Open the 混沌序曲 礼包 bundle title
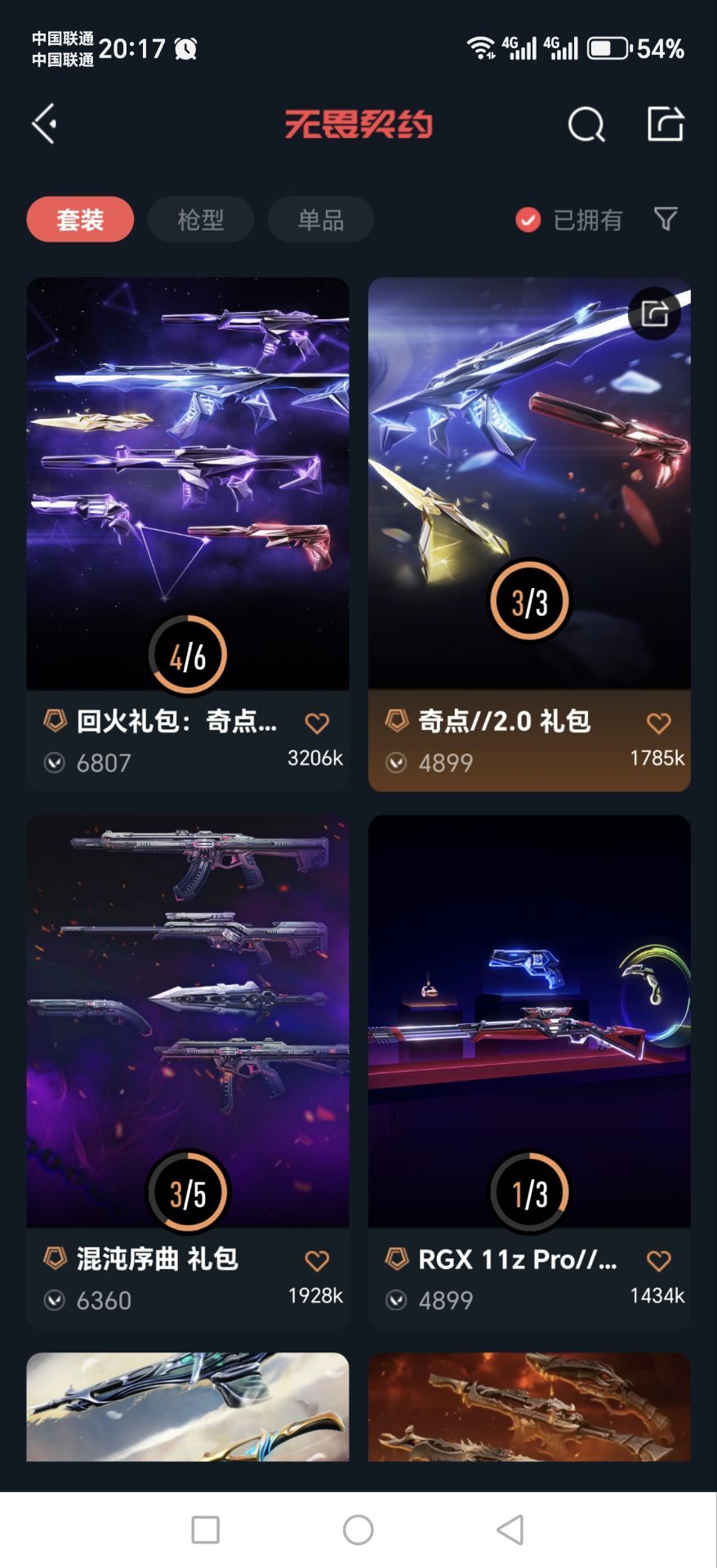 pyautogui.click(x=157, y=1258)
